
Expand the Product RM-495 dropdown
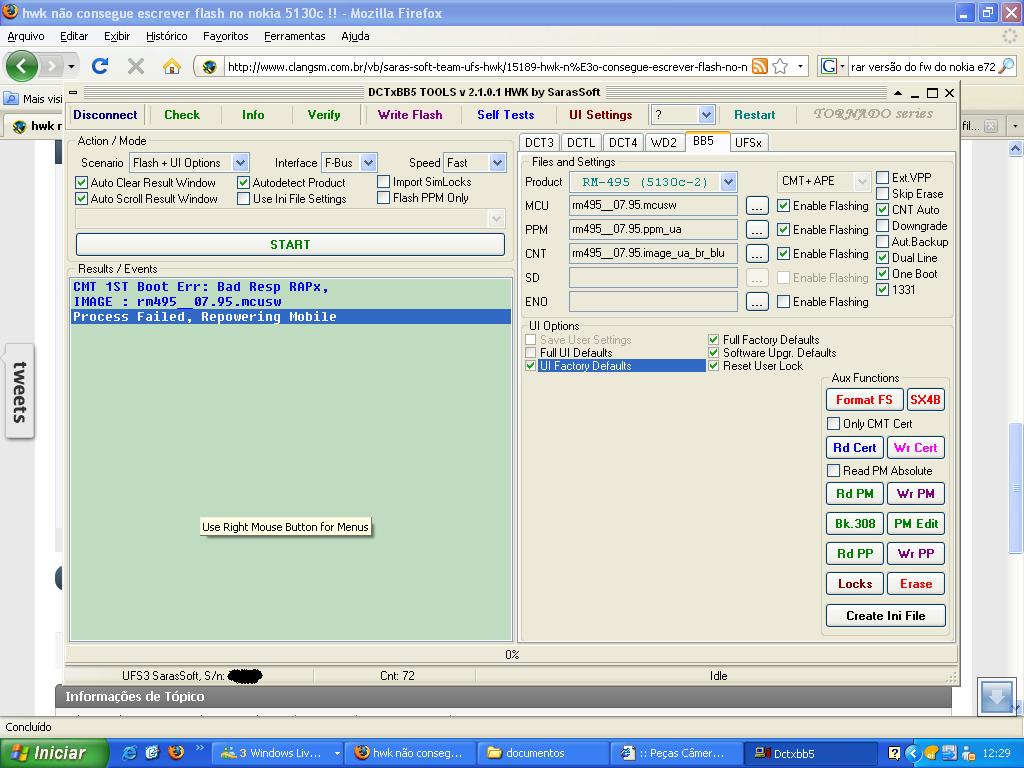click(x=729, y=182)
